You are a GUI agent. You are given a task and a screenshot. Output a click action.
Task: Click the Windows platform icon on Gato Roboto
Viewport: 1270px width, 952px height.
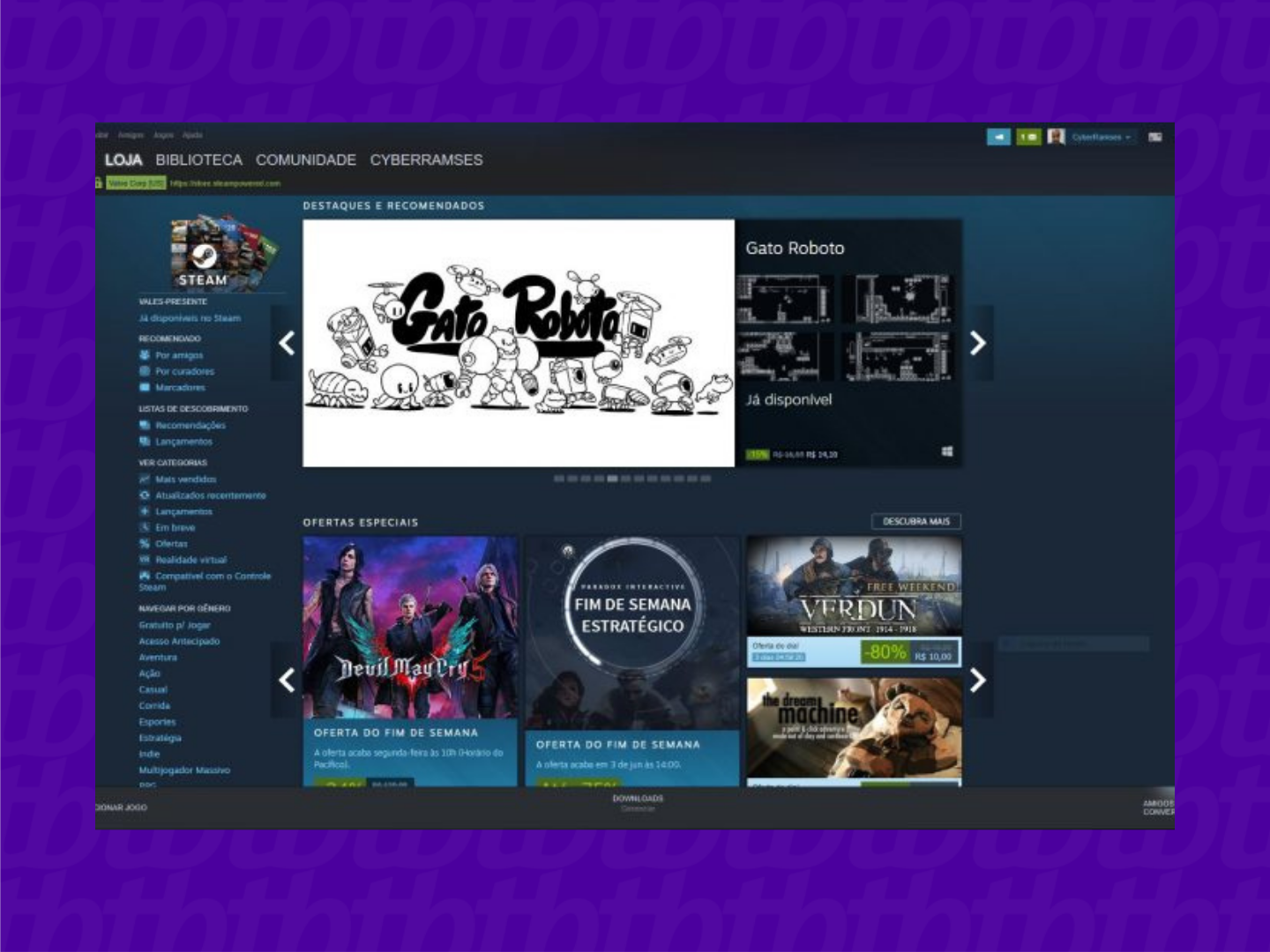click(946, 452)
